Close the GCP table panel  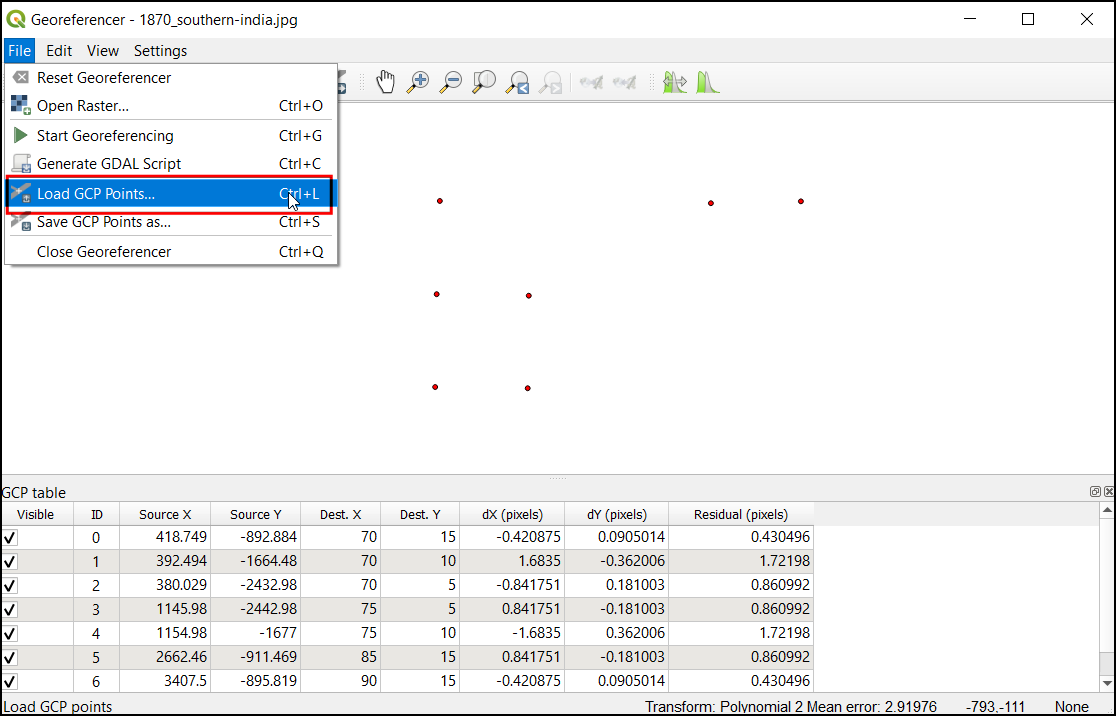click(1108, 492)
